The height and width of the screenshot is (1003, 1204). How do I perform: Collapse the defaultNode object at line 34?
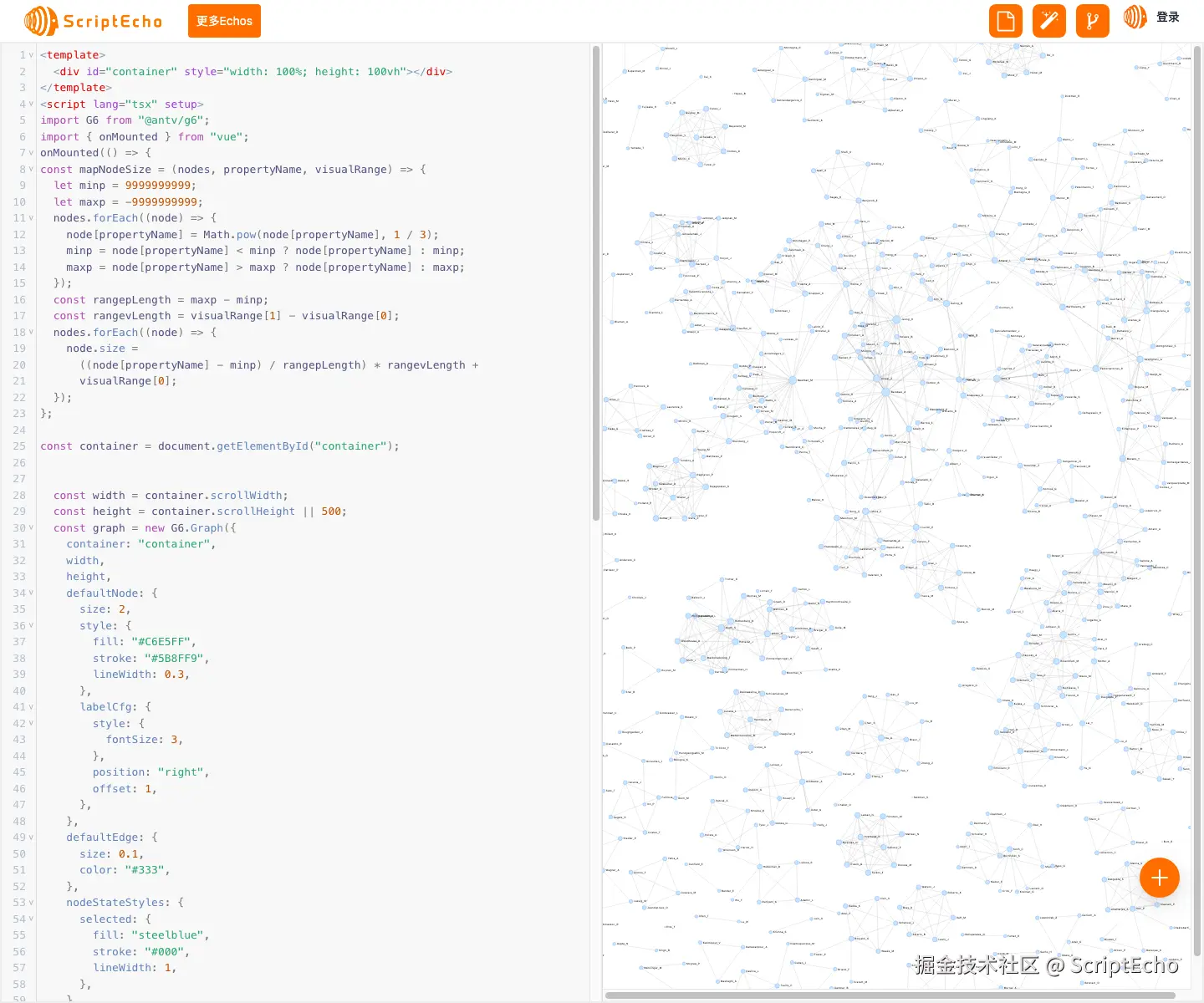tap(32, 593)
